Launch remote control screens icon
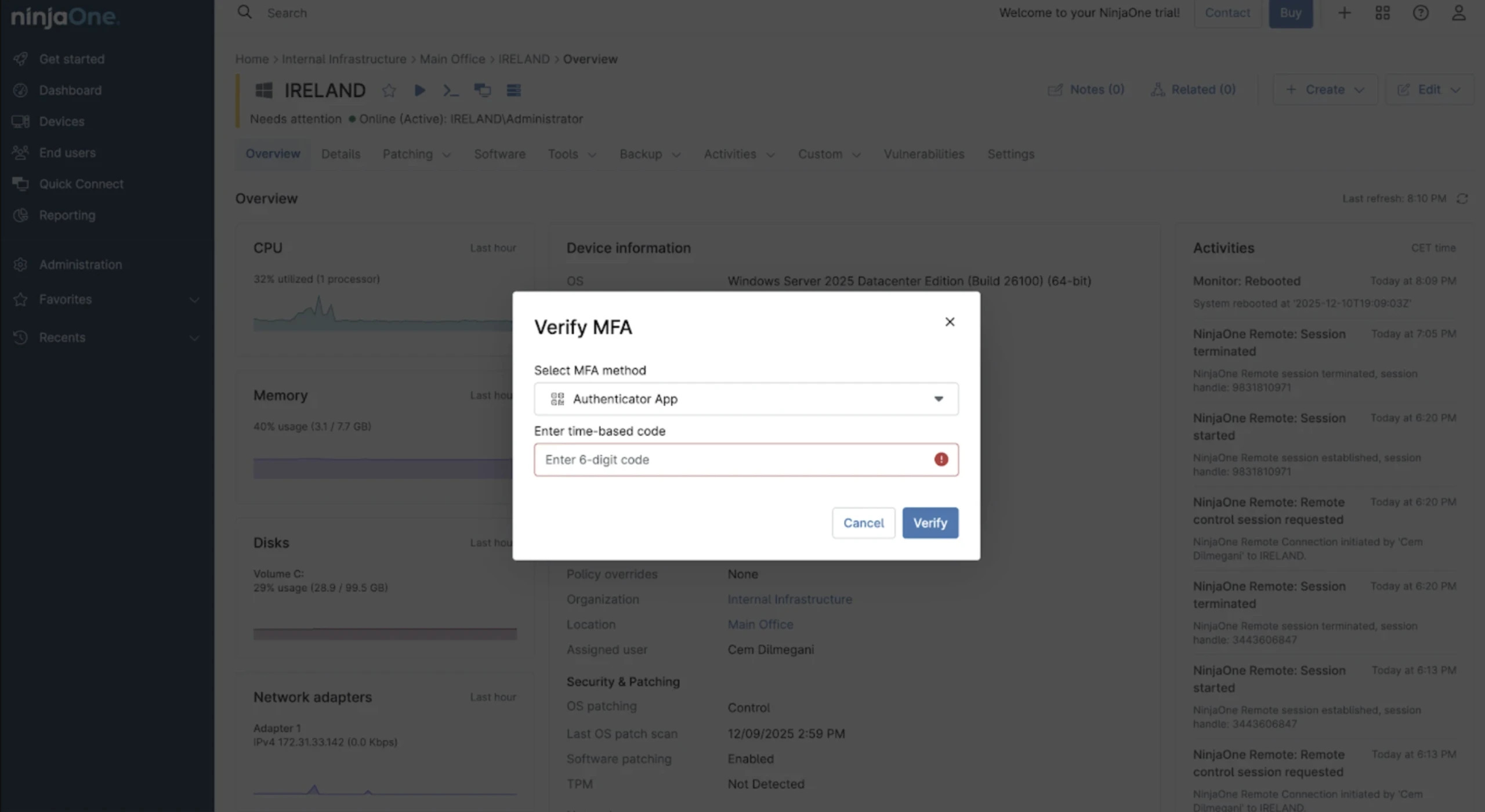The height and width of the screenshot is (812, 1485). coord(482,90)
